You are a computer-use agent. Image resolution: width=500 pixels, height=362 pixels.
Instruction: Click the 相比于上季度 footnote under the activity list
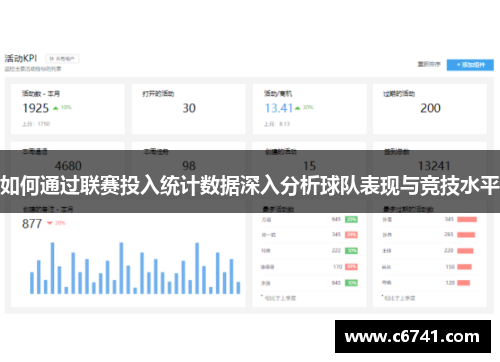280,298
